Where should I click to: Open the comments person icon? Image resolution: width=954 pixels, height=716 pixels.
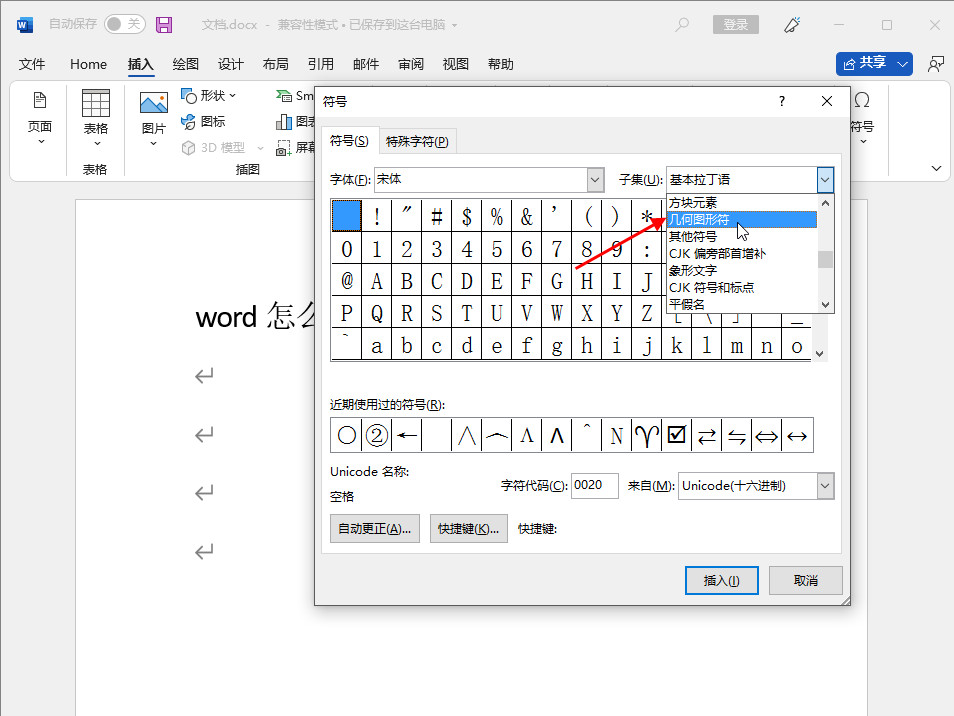point(935,64)
